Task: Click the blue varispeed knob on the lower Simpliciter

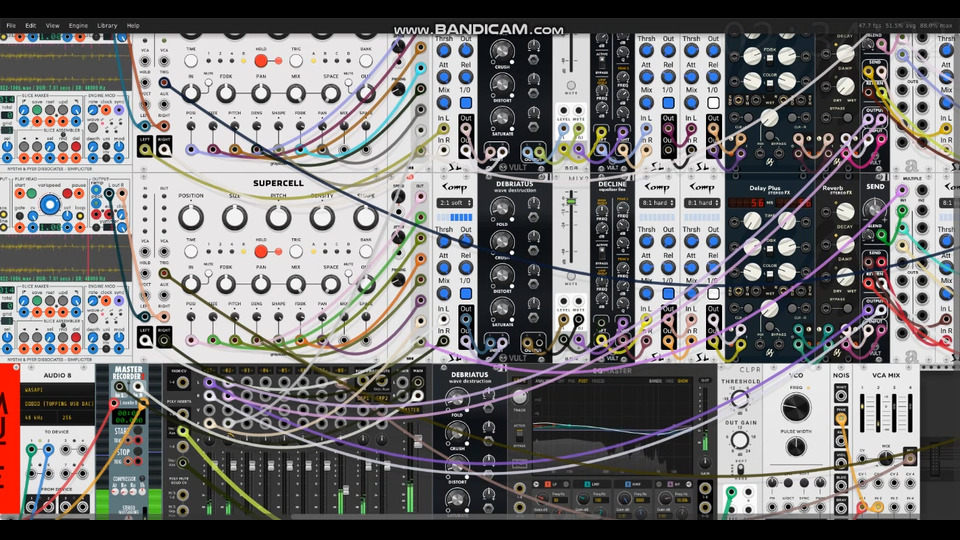Action: point(50,205)
